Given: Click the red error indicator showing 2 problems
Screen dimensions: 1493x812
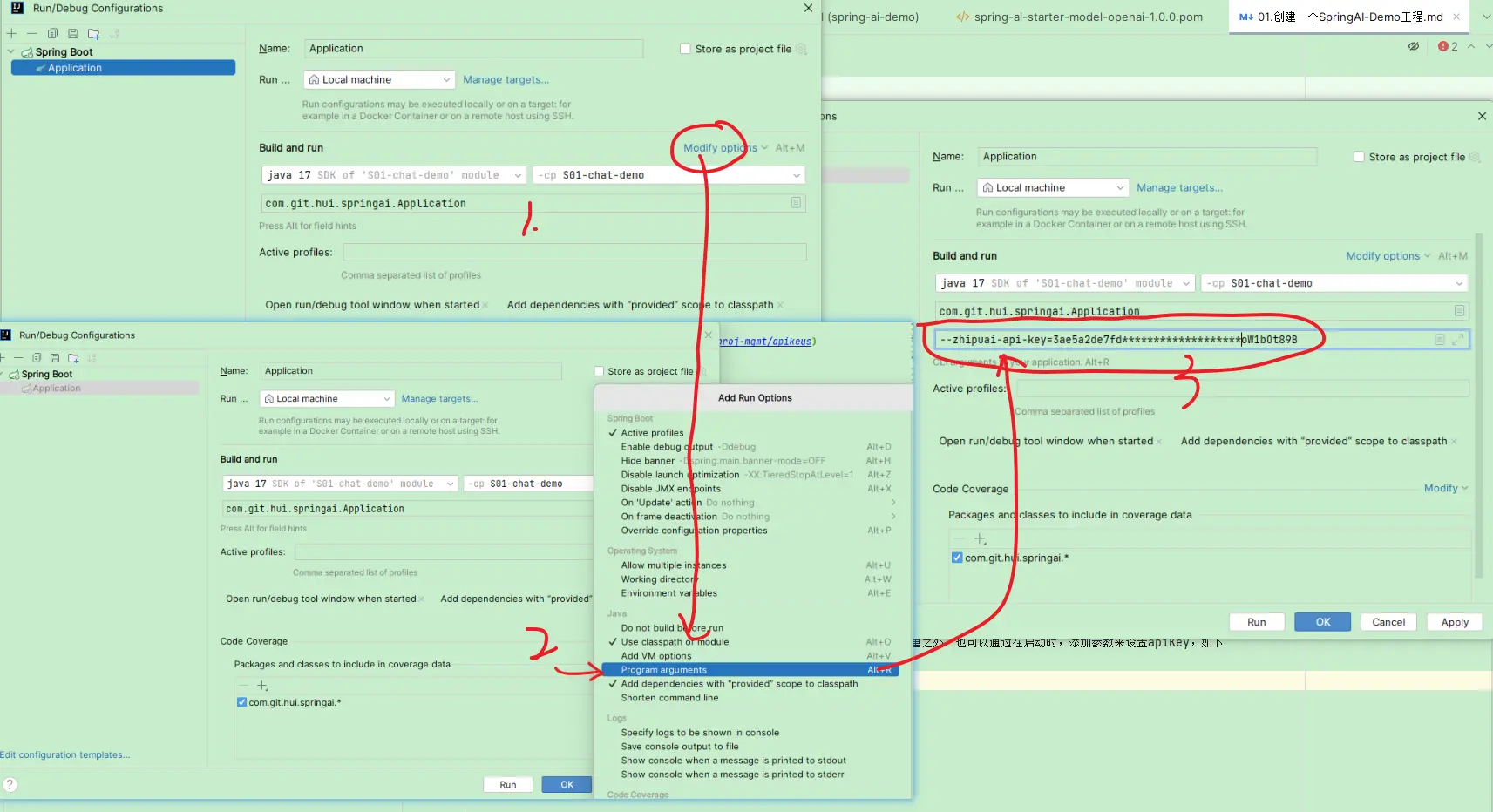Looking at the screenshot, I should click(x=1448, y=46).
